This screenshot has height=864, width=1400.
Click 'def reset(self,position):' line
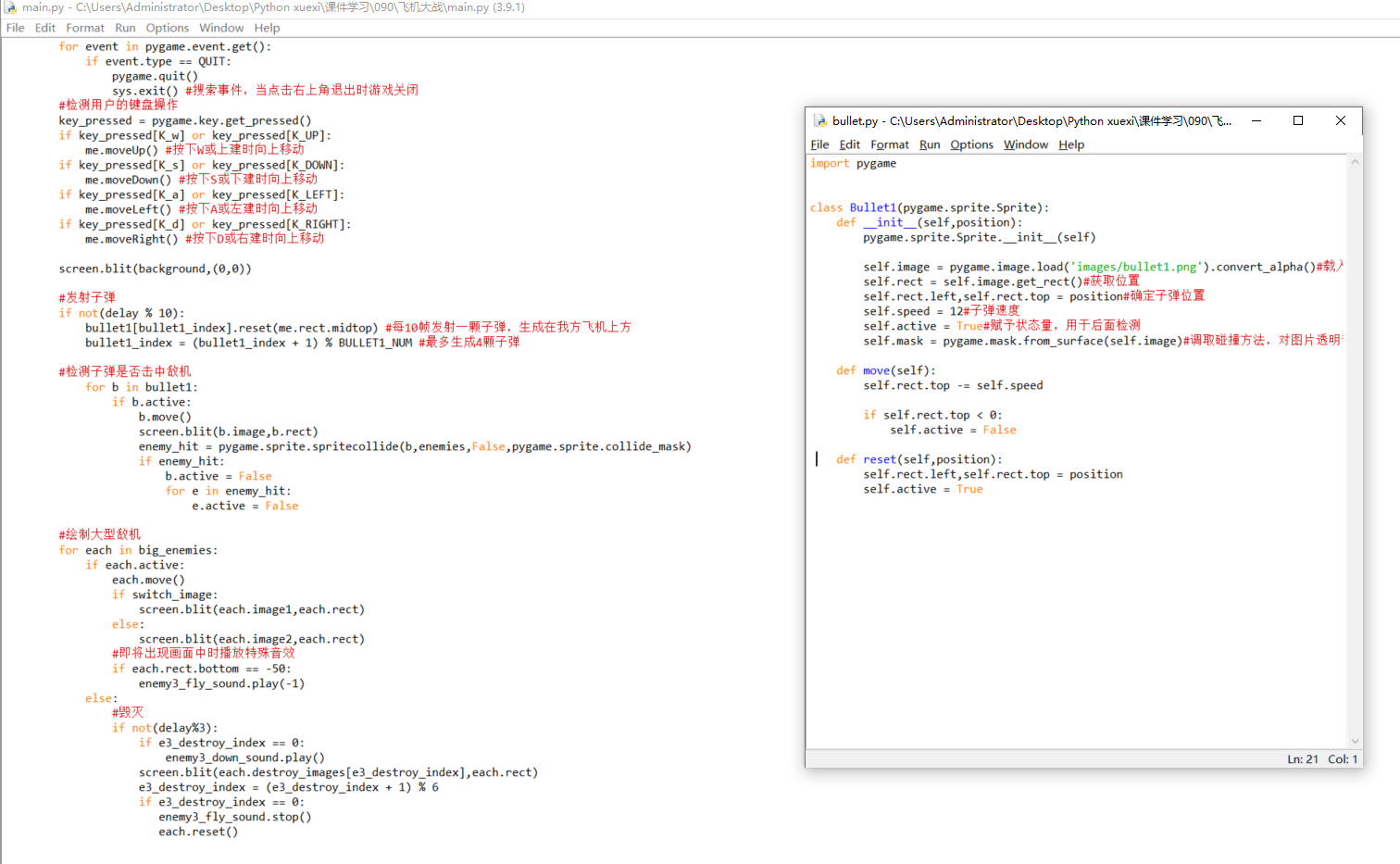[919, 459]
